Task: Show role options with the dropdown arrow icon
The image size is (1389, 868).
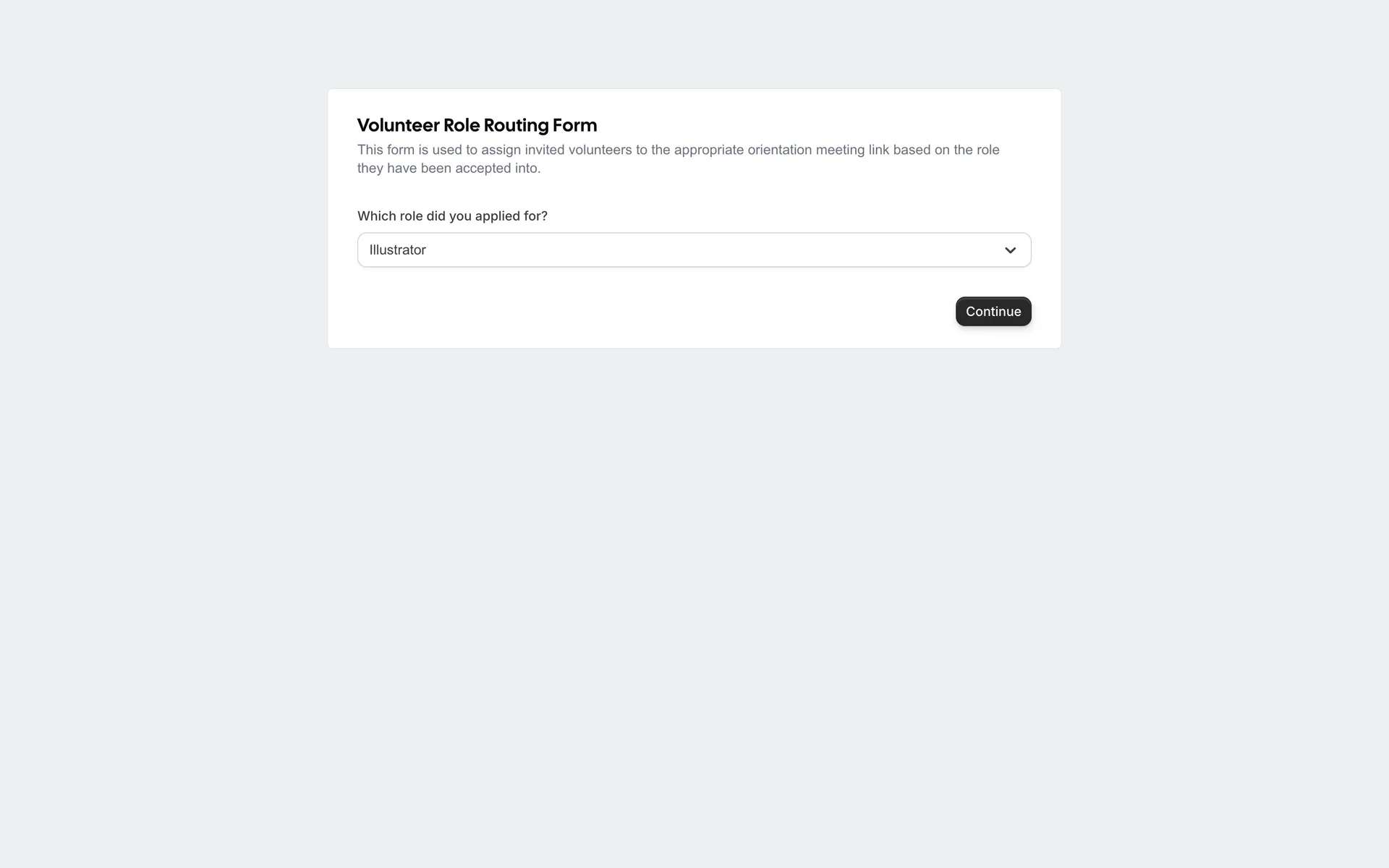Action: [1010, 250]
